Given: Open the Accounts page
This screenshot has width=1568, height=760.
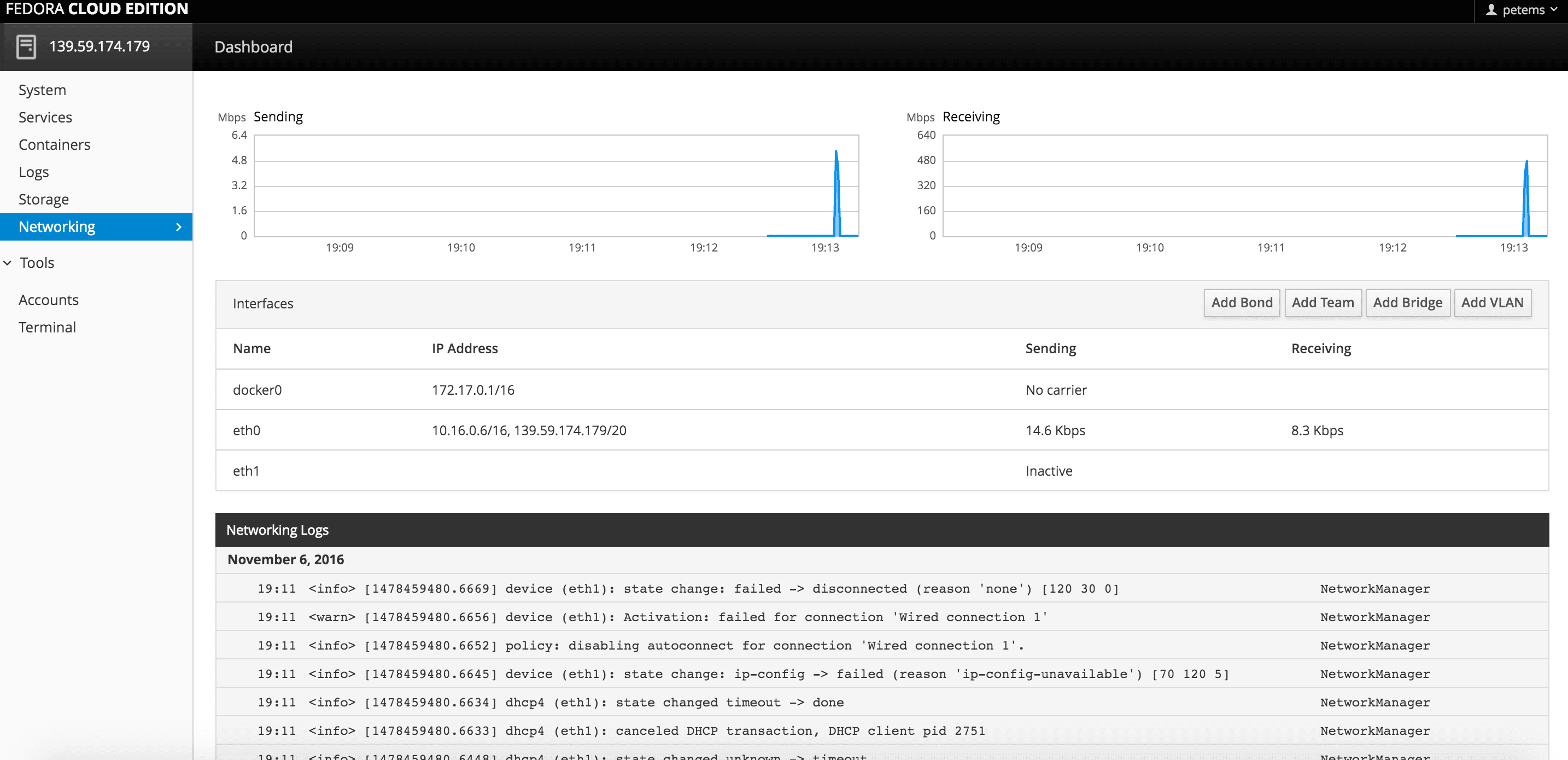Looking at the screenshot, I should (49, 300).
